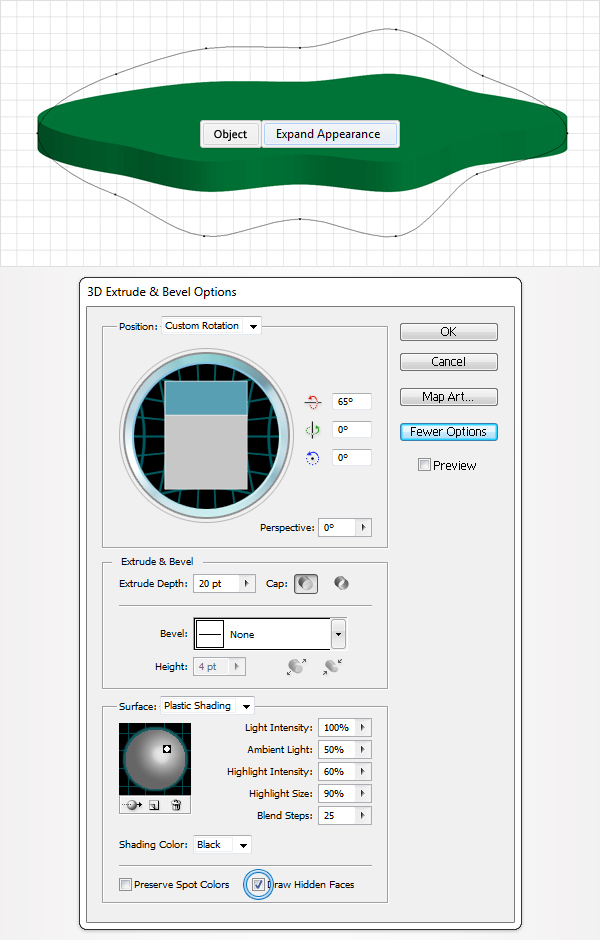
Task: Open Highlight Intensity slider arrow
Action: click(363, 772)
